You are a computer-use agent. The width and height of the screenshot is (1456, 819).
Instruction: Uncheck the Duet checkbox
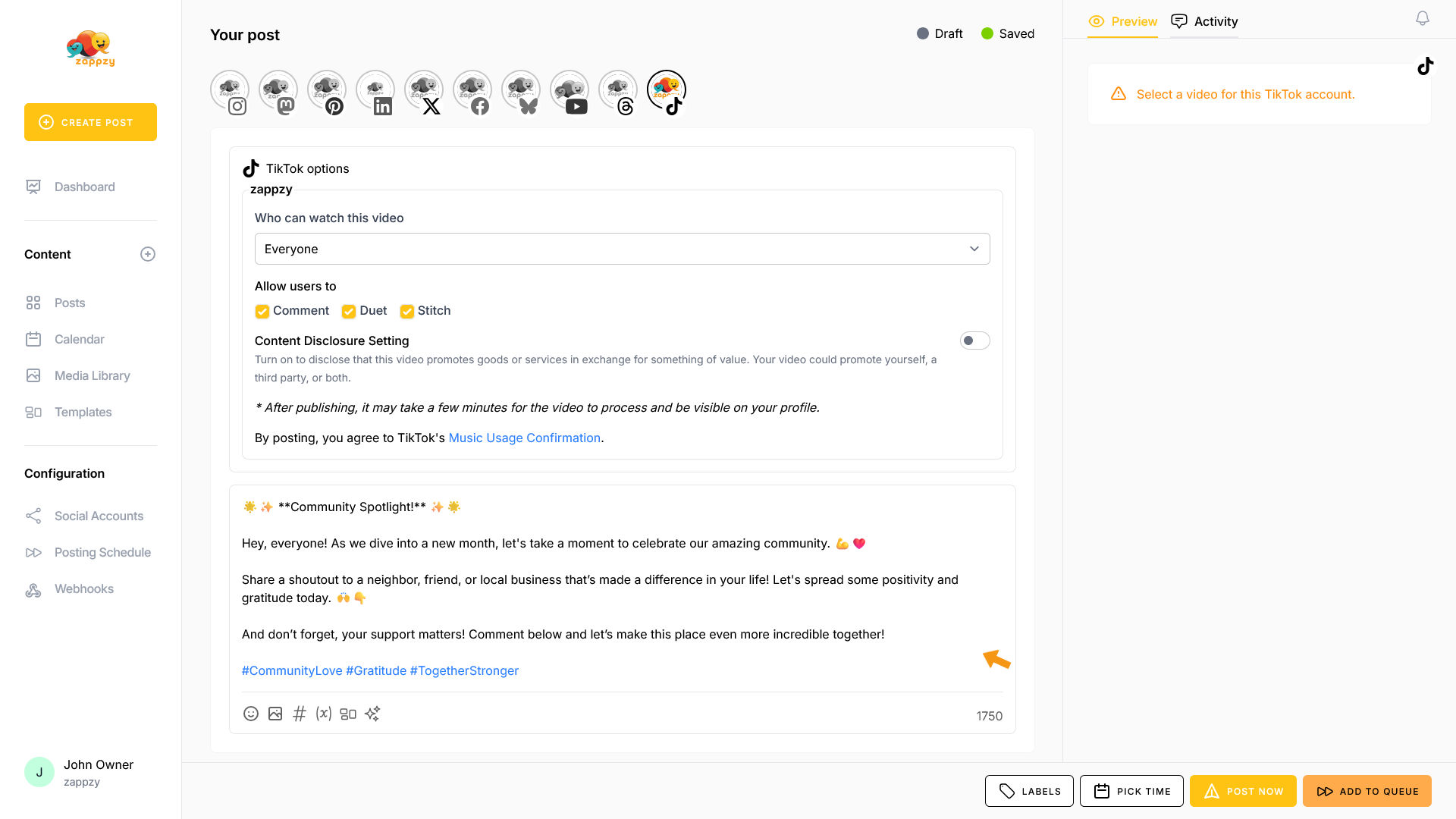coord(349,312)
